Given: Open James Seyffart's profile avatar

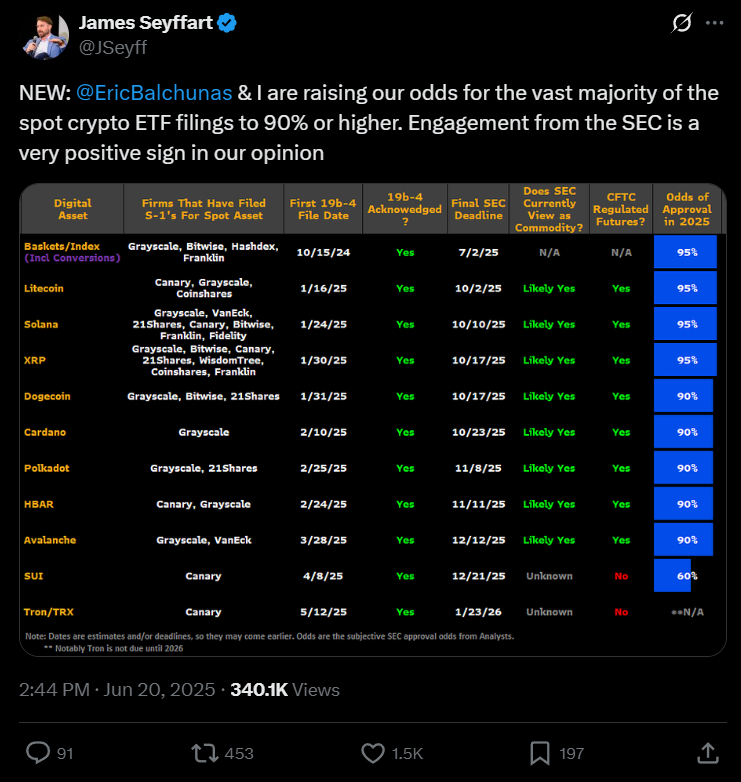Looking at the screenshot, I should coord(42,35).
